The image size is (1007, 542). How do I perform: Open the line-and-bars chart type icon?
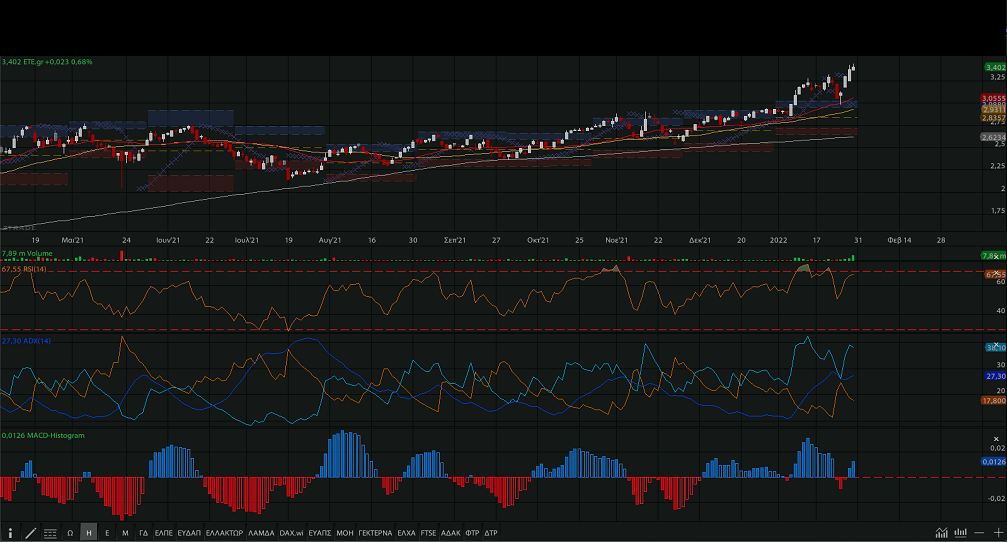(941, 533)
